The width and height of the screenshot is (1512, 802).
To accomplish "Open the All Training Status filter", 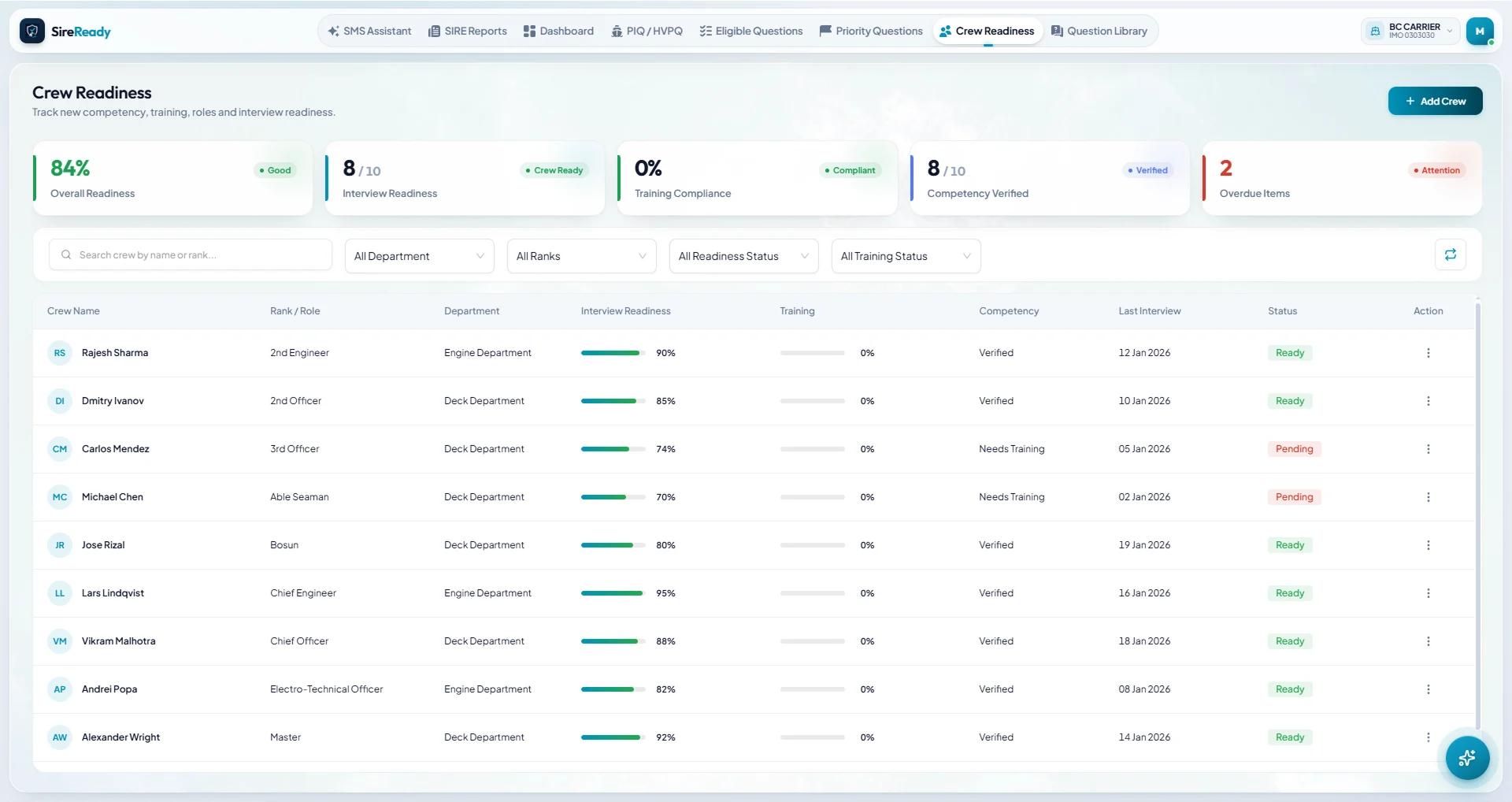I will [906, 256].
